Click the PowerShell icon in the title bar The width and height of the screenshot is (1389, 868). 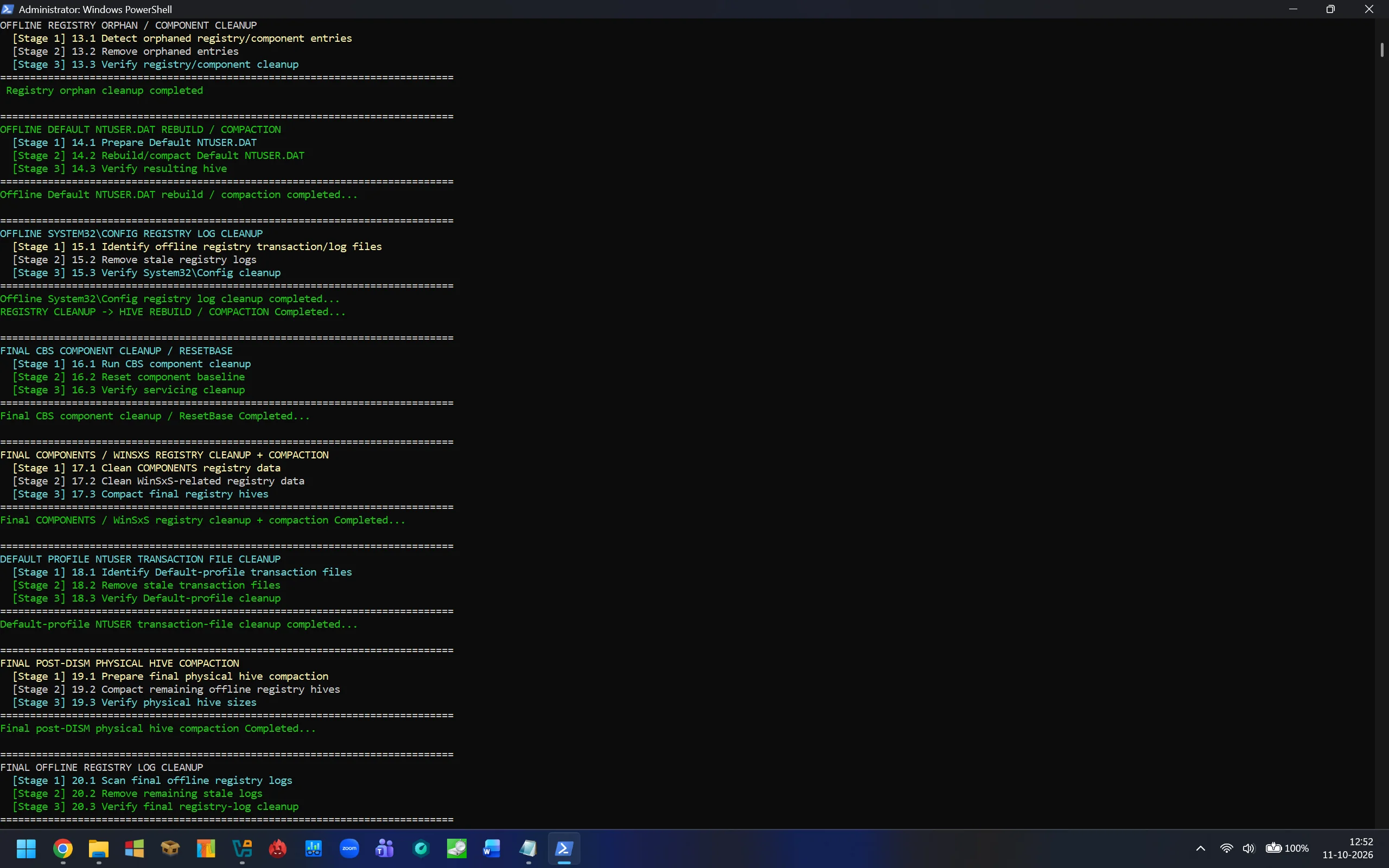(8, 9)
